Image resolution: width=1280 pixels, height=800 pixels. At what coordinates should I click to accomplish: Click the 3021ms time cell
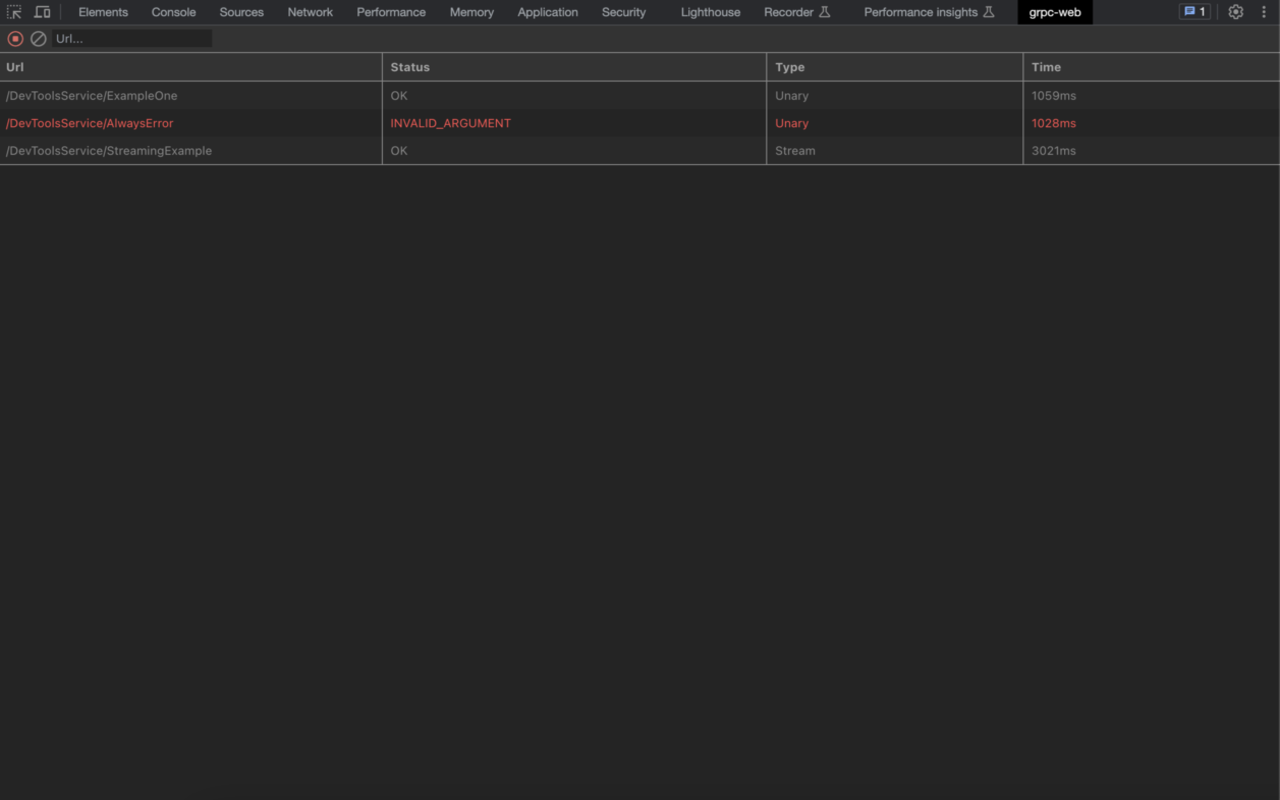tap(1054, 151)
